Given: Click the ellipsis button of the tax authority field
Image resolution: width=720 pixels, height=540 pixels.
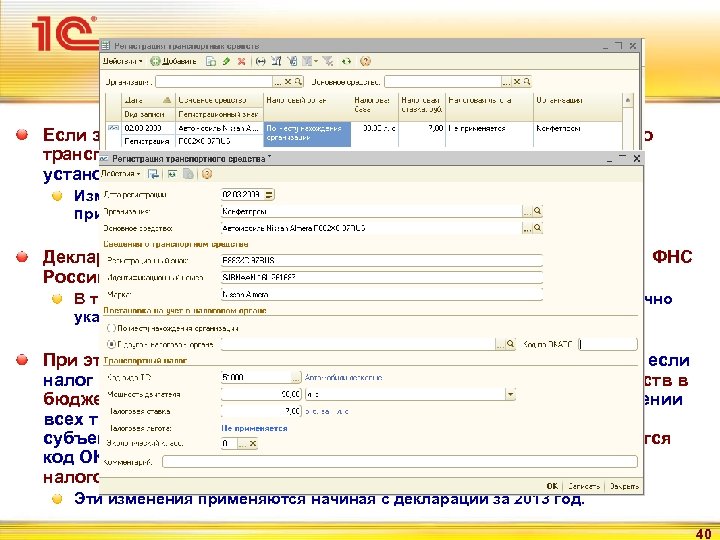Looking at the screenshot, I should click(500, 344).
